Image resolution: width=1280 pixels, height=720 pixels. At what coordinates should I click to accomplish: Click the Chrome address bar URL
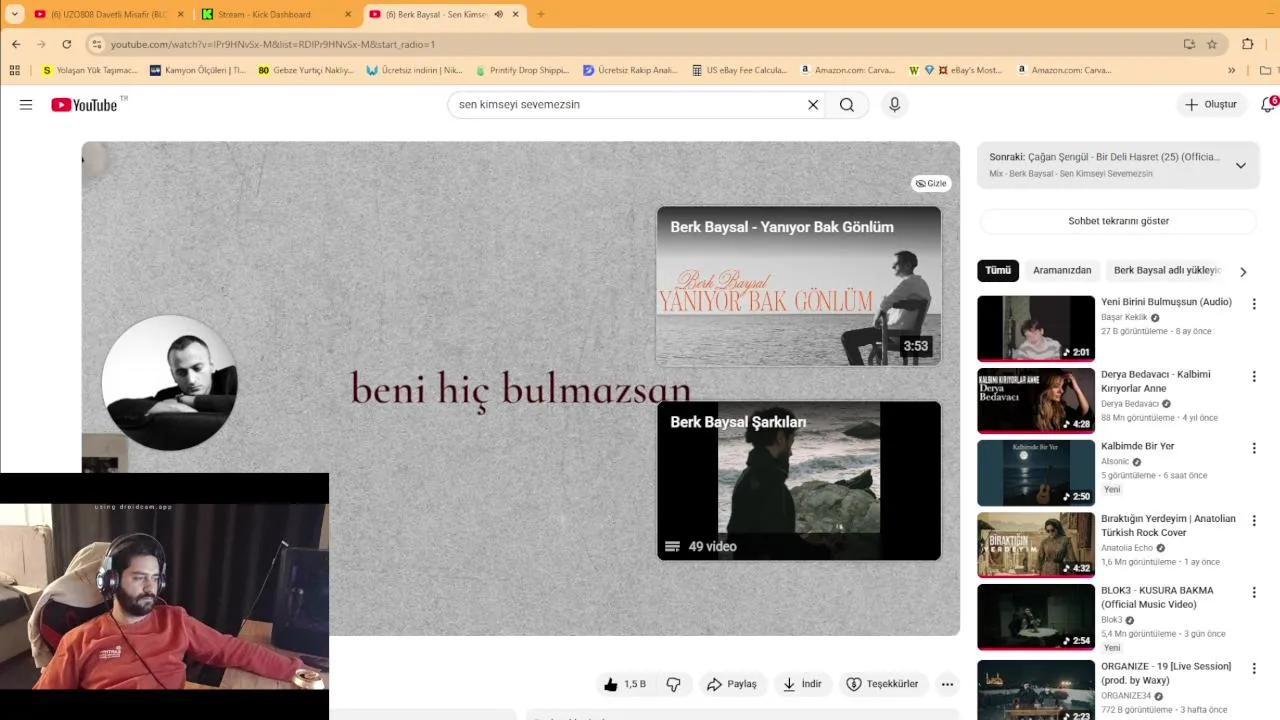coord(272,44)
